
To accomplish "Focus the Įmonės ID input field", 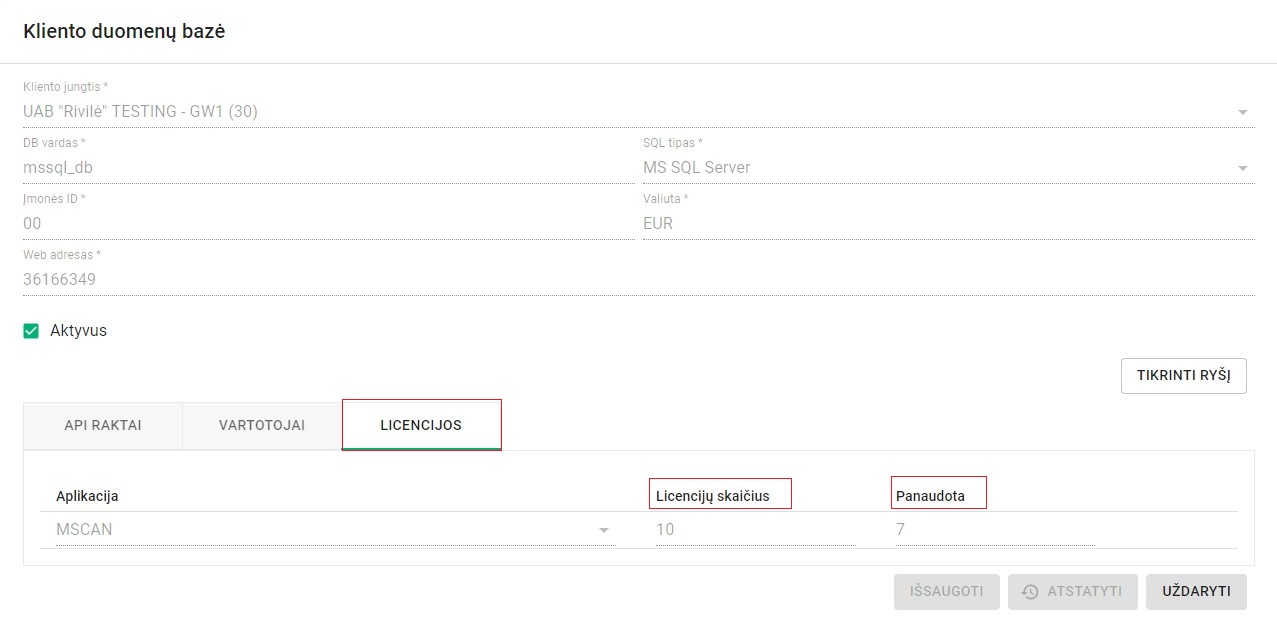I will click(328, 224).
